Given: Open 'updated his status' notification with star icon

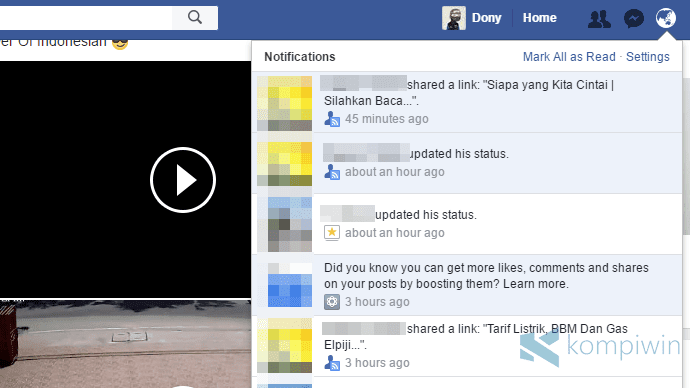Looking at the screenshot, I should [467, 224].
